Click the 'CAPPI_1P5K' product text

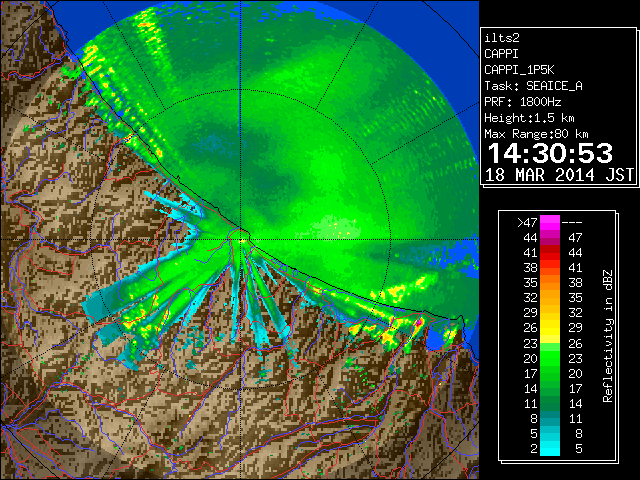click(519, 70)
